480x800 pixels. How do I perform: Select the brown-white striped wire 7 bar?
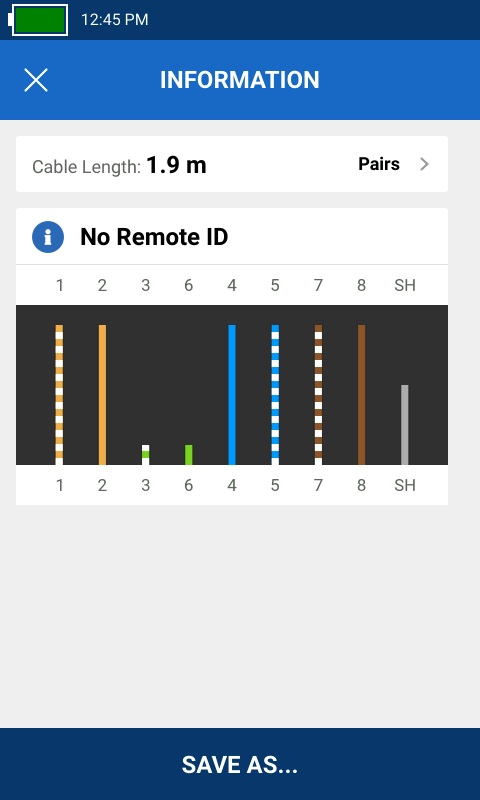coord(318,395)
